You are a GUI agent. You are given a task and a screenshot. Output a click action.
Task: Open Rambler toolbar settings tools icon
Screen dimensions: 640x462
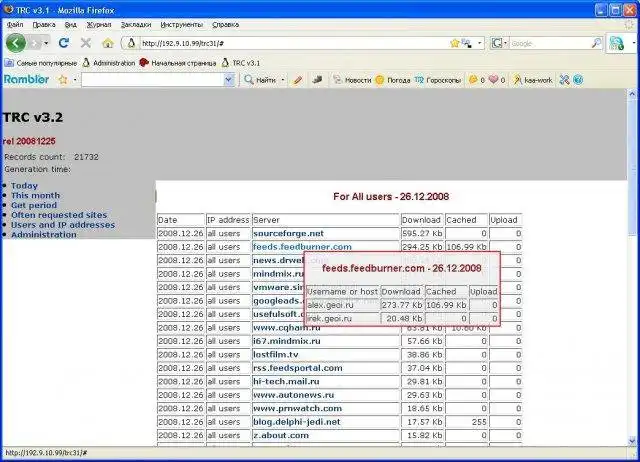tap(564, 80)
